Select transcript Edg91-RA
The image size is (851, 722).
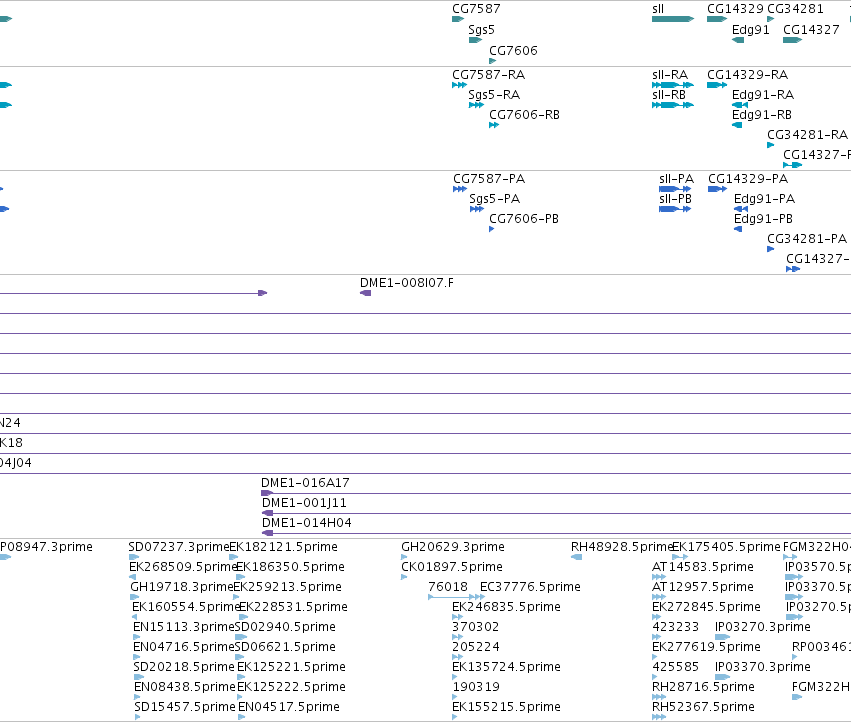(x=763, y=94)
